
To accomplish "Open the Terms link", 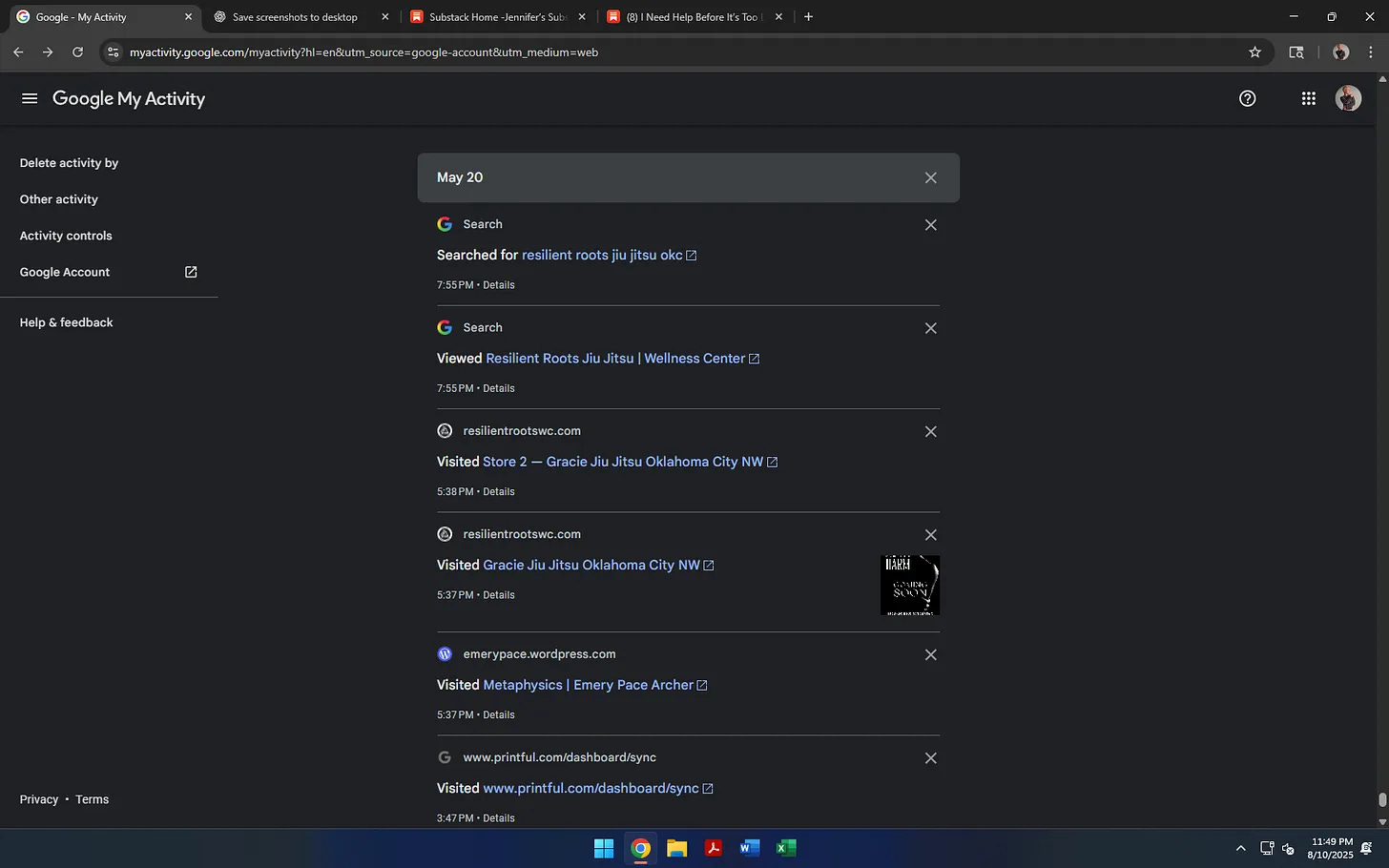I will [92, 799].
